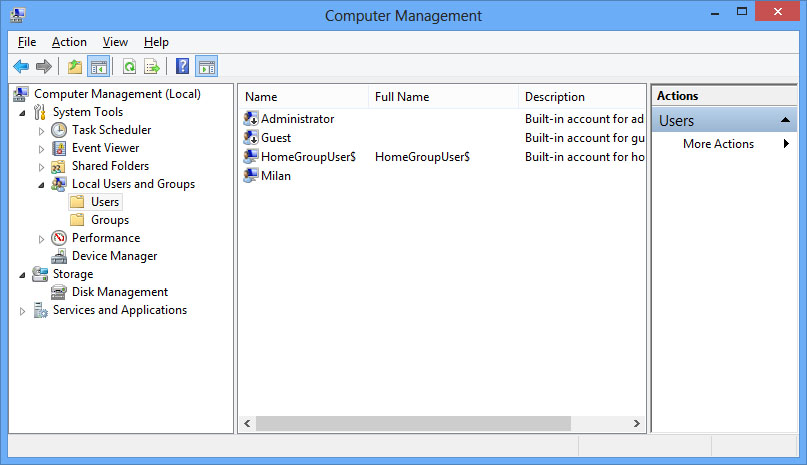The height and width of the screenshot is (465, 807).
Task: Open the Action menu
Action: tap(69, 42)
